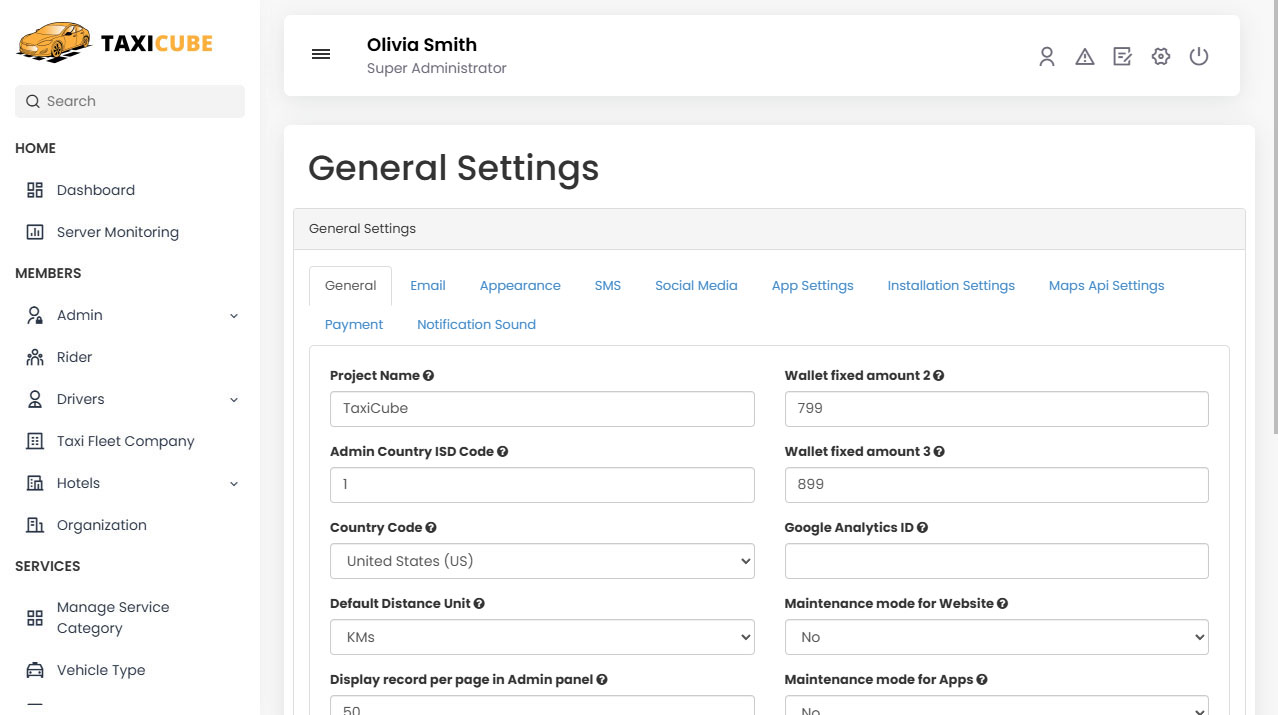Click the hamburger menu icon
This screenshot has height=715, width=1278.
click(x=321, y=55)
